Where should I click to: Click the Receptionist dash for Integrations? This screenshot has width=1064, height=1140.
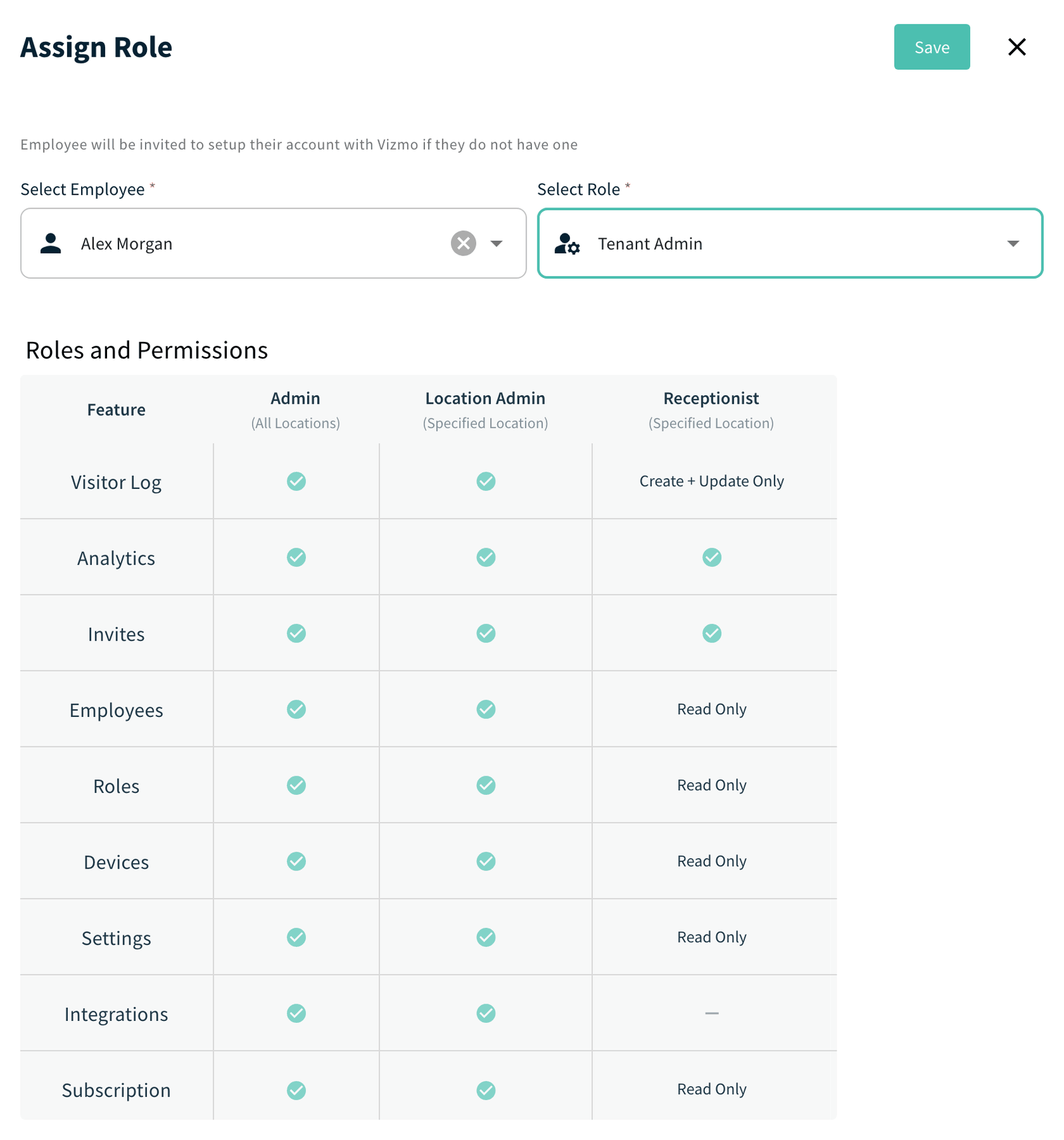point(712,1013)
